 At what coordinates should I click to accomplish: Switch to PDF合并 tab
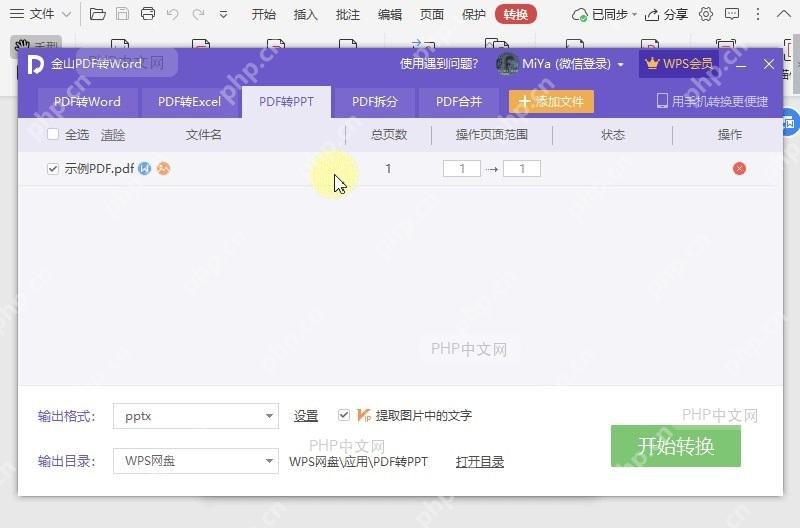(459, 102)
